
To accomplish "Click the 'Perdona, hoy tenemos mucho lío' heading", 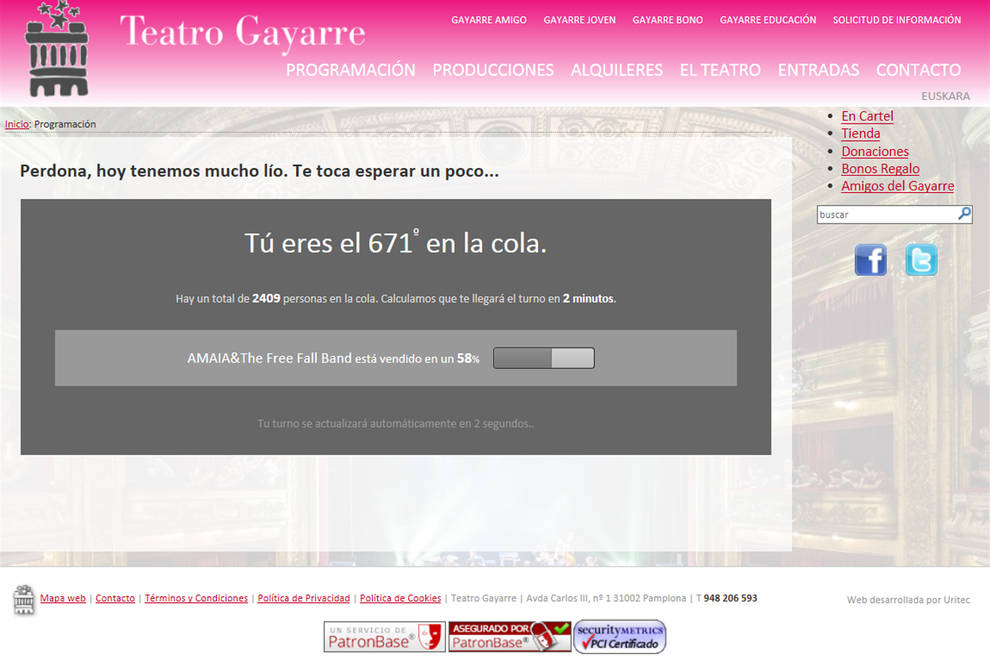I will (259, 171).
